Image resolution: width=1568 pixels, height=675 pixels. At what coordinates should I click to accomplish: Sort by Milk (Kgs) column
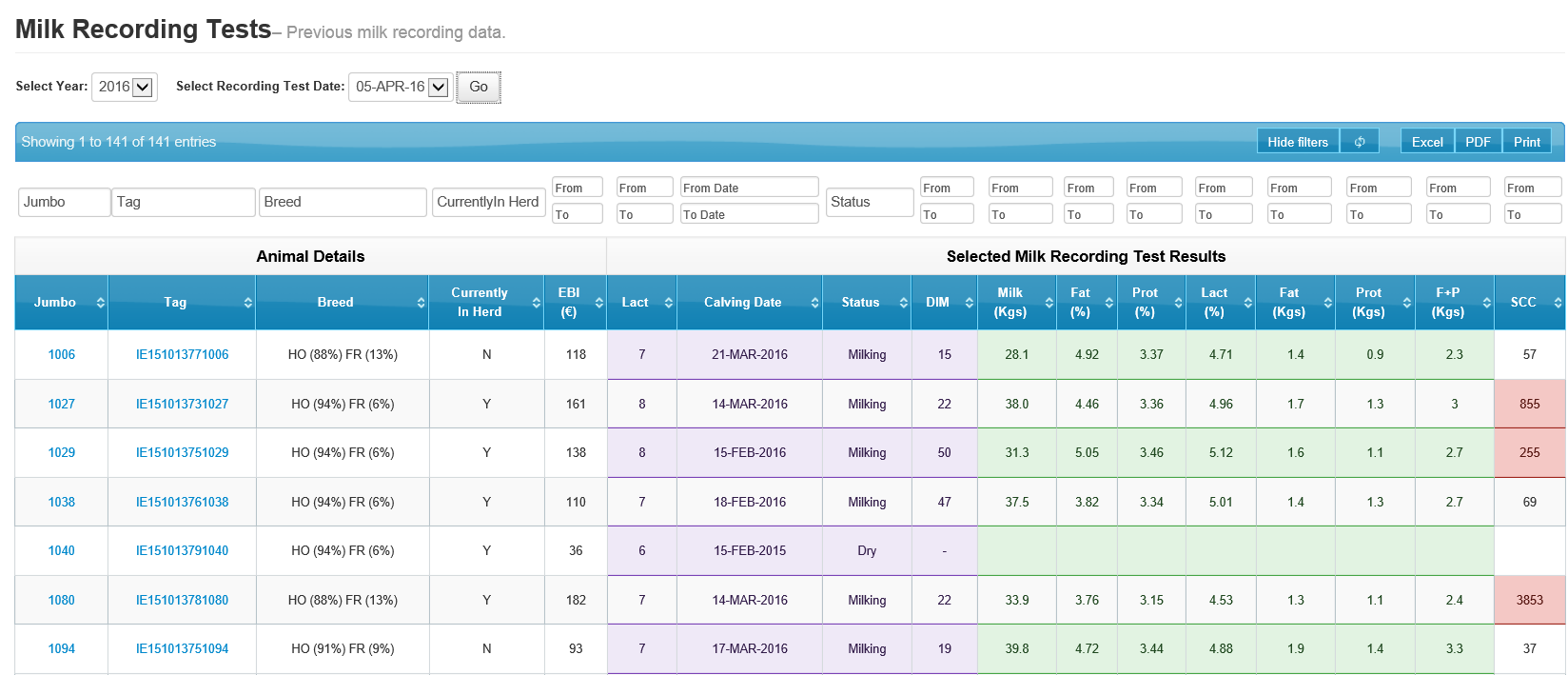(1015, 303)
